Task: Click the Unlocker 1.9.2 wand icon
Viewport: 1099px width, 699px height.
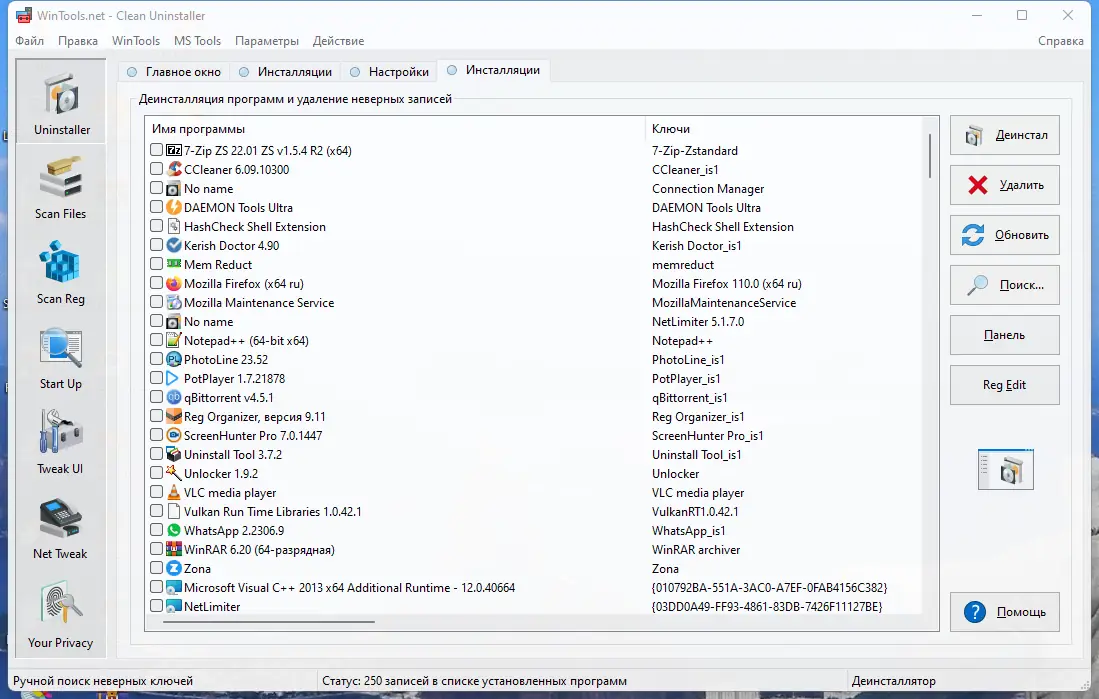Action: click(x=174, y=473)
